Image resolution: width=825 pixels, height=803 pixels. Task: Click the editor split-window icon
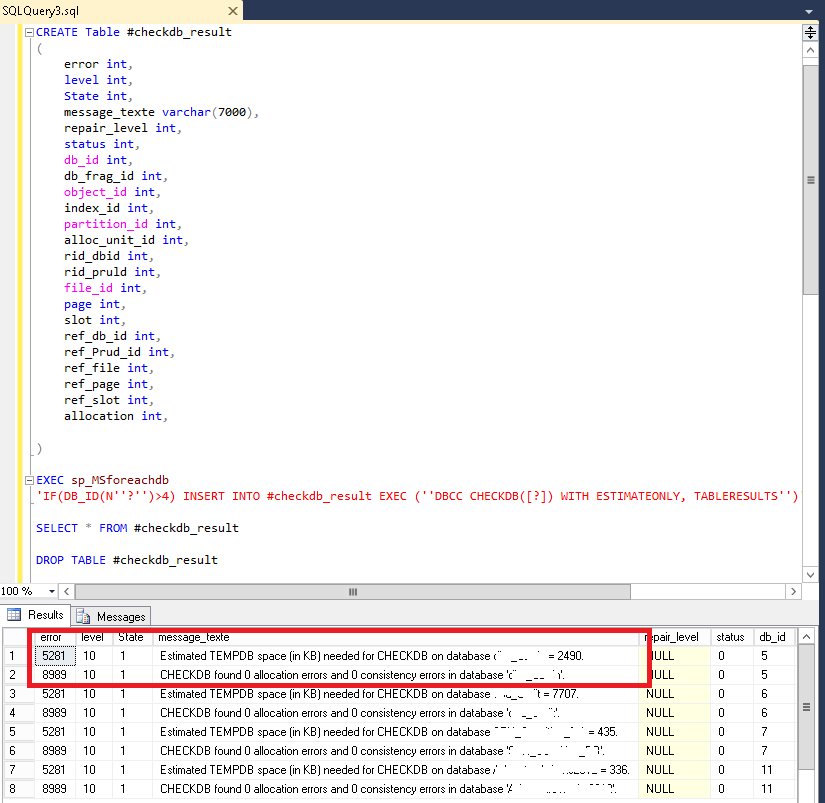click(x=810, y=32)
